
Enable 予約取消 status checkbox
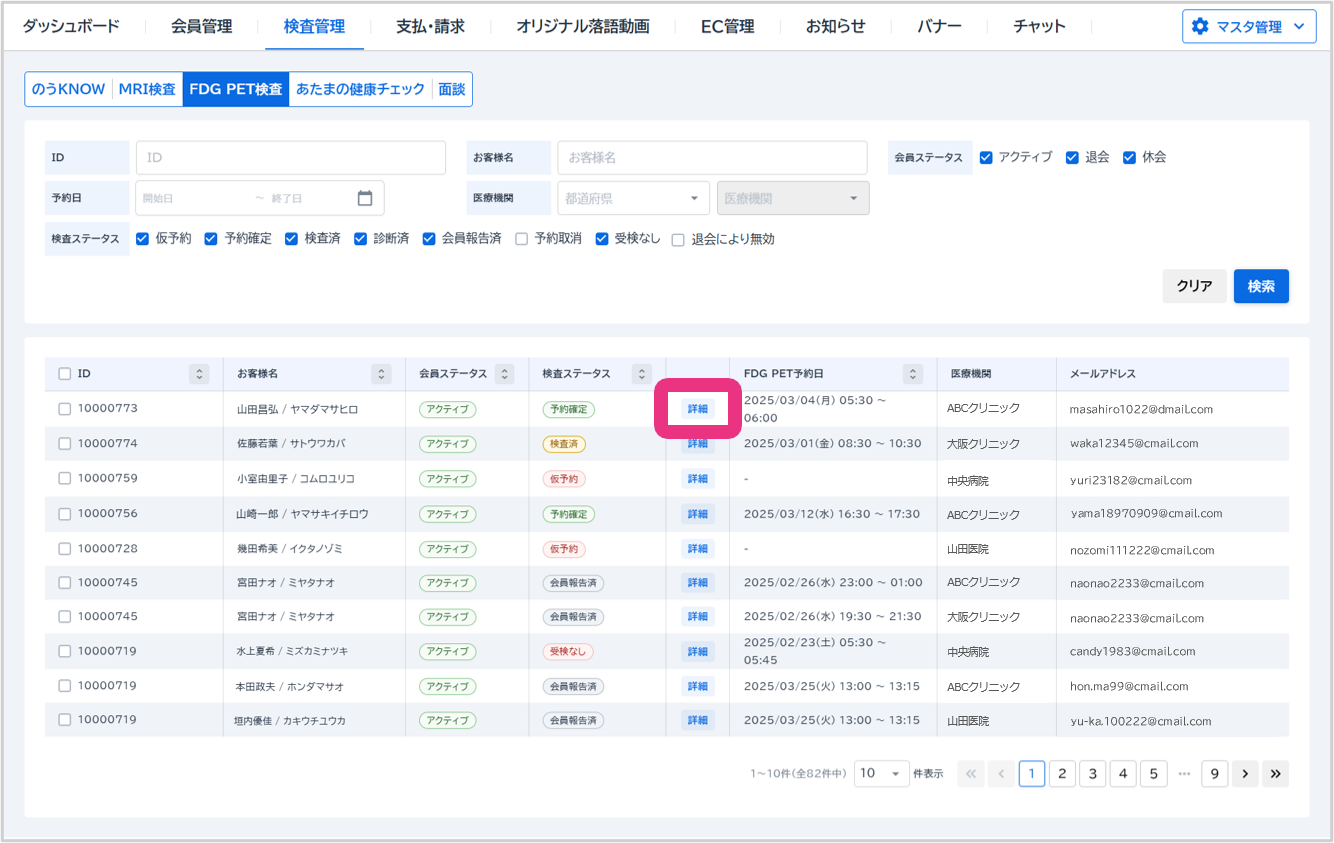(522, 239)
